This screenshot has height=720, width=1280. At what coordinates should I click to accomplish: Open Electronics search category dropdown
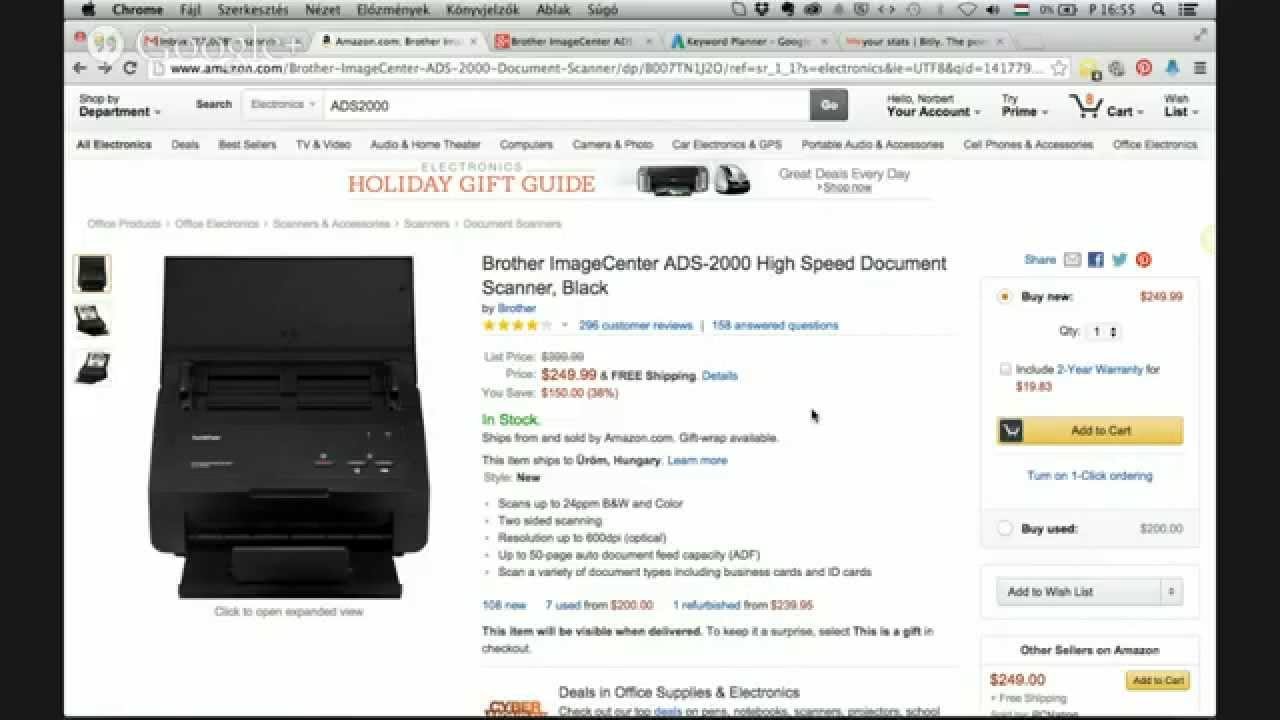tap(282, 105)
